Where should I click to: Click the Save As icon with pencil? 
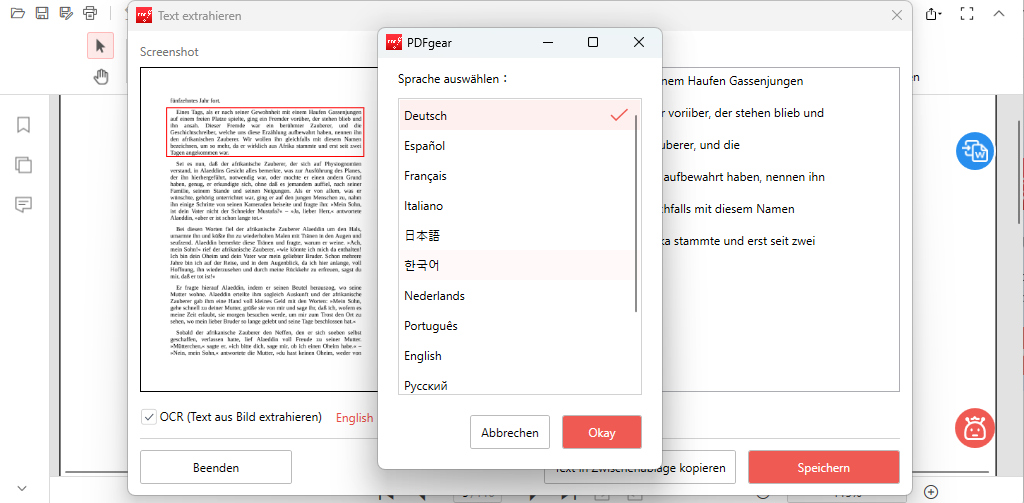66,13
